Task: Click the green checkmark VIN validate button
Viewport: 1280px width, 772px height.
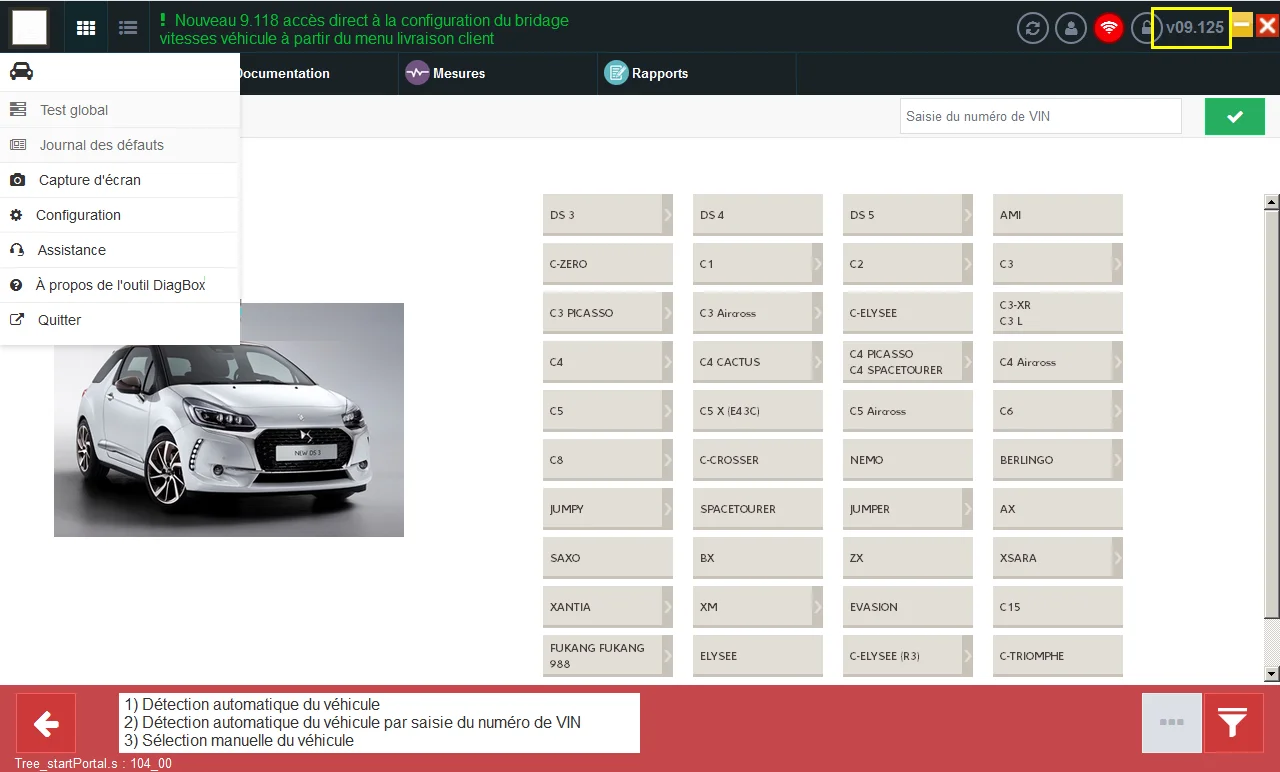Action: [1235, 116]
